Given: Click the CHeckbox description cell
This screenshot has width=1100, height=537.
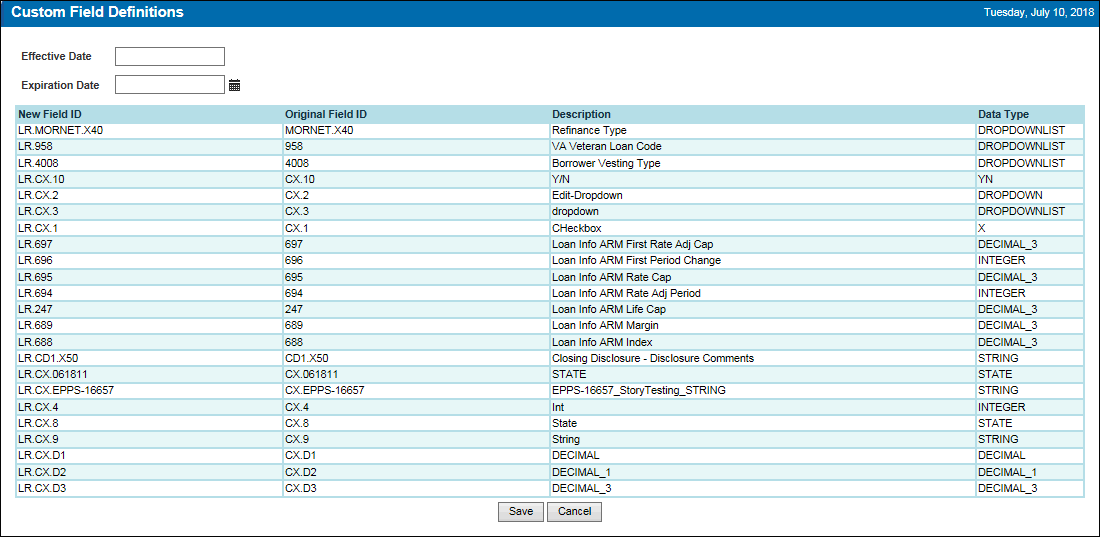Looking at the screenshot, I should click(x=763, y=228).
